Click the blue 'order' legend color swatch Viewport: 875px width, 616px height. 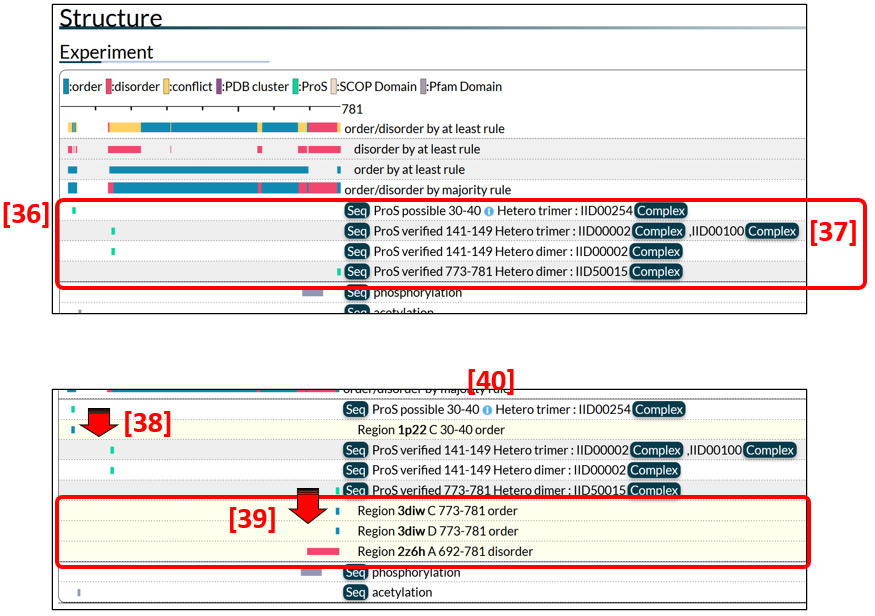point(66,87)
